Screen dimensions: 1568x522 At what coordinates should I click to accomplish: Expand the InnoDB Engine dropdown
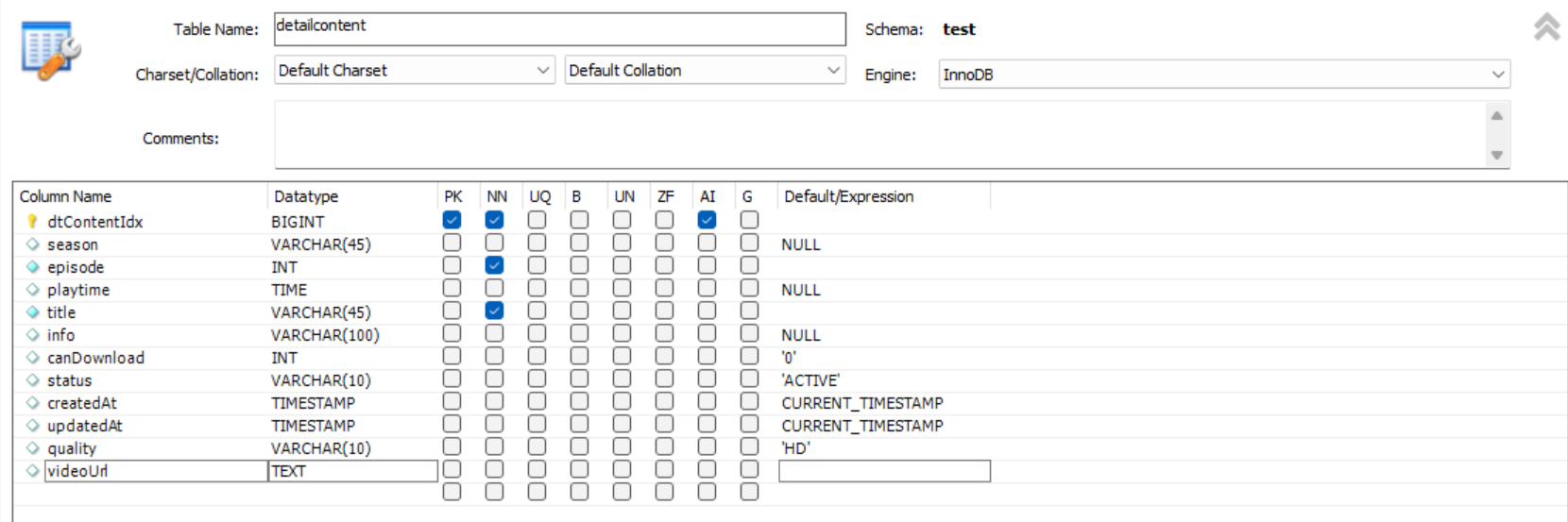click(x=1224, y=75)
